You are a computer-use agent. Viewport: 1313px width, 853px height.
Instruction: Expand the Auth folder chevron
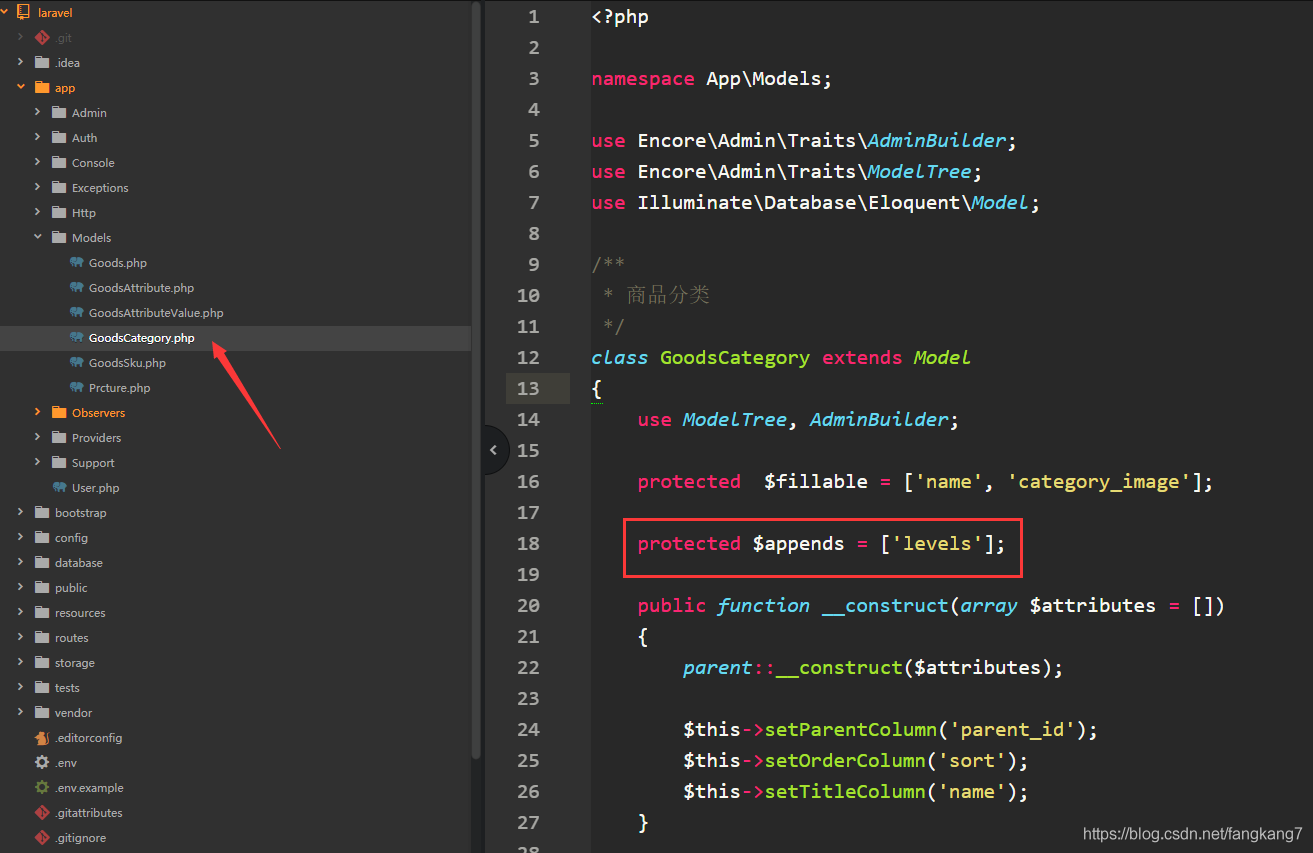pyautogui.click(x=37, y=138)
